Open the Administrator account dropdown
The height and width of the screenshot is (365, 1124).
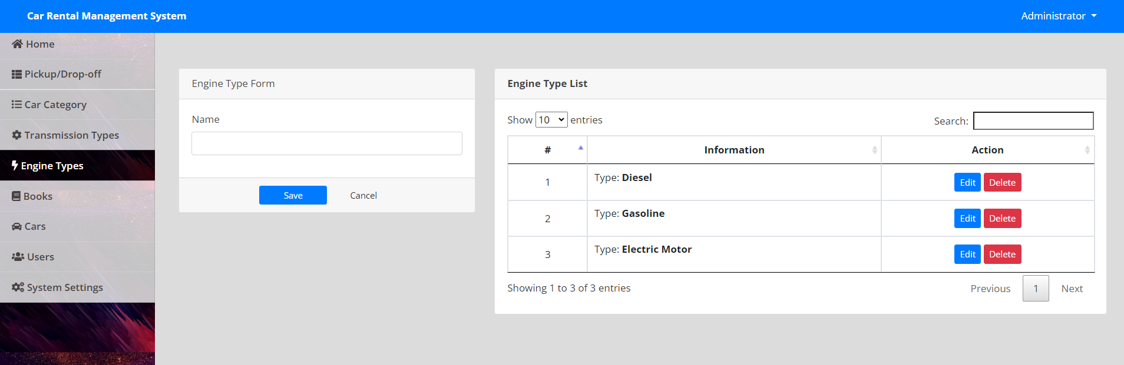coord(1059,16)
